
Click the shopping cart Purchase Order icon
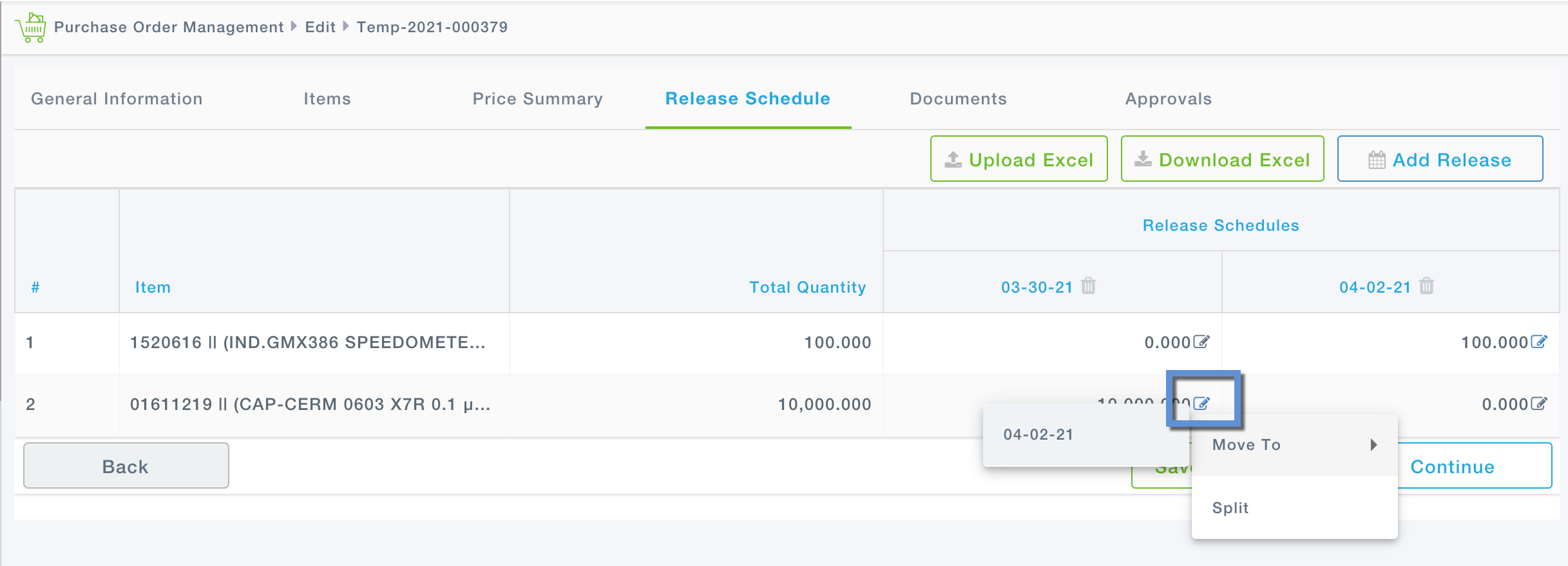[31, 27]
